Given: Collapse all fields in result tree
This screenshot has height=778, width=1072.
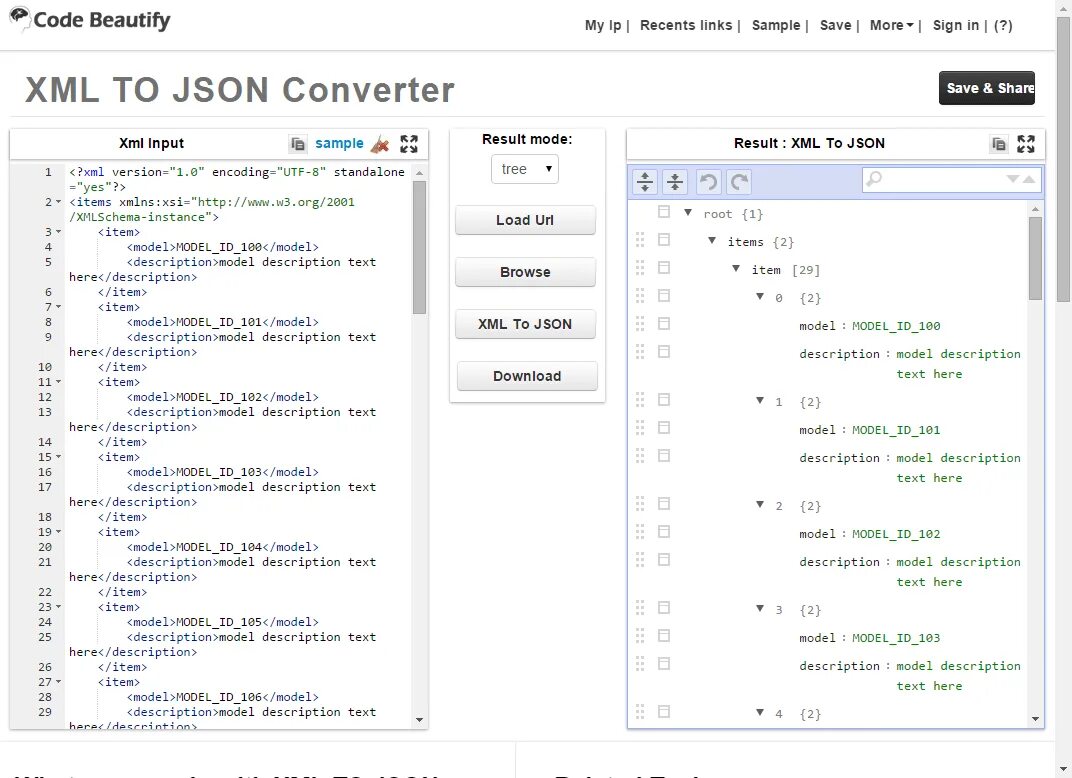Looking at the screenshot, I should tap(675, 181).
